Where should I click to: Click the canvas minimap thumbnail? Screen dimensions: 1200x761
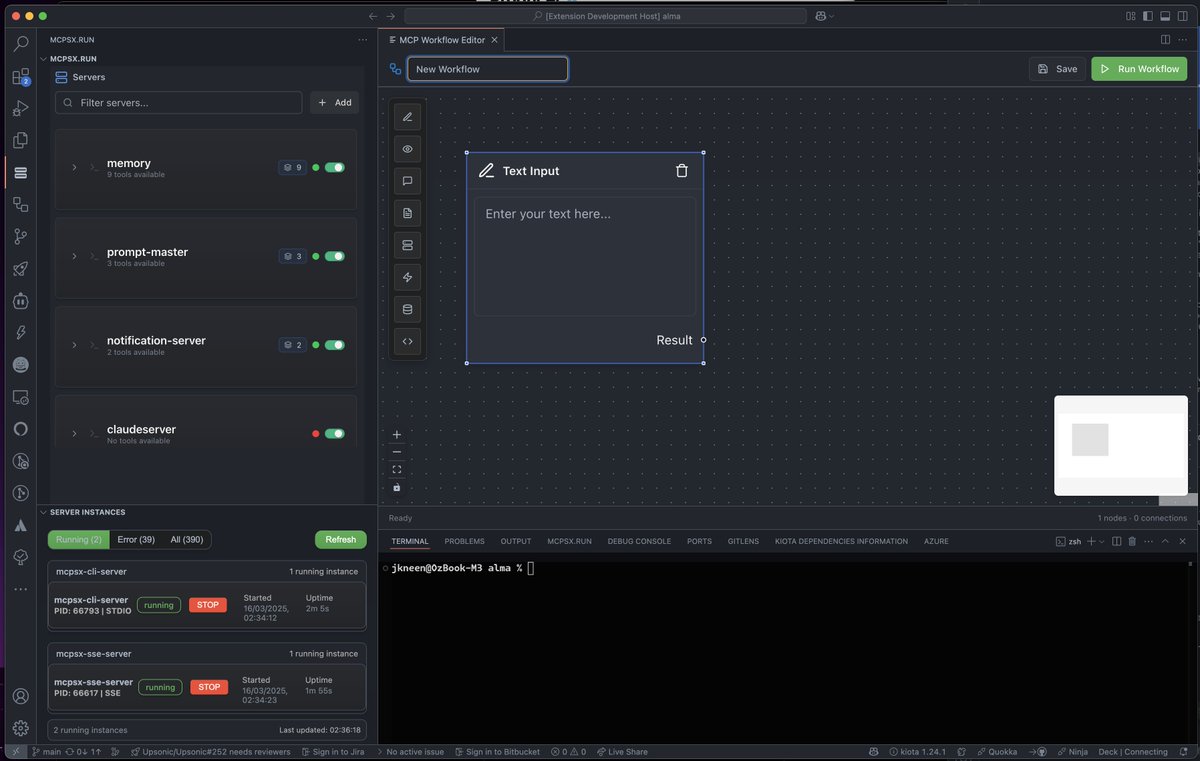(x=1121, y=445)
